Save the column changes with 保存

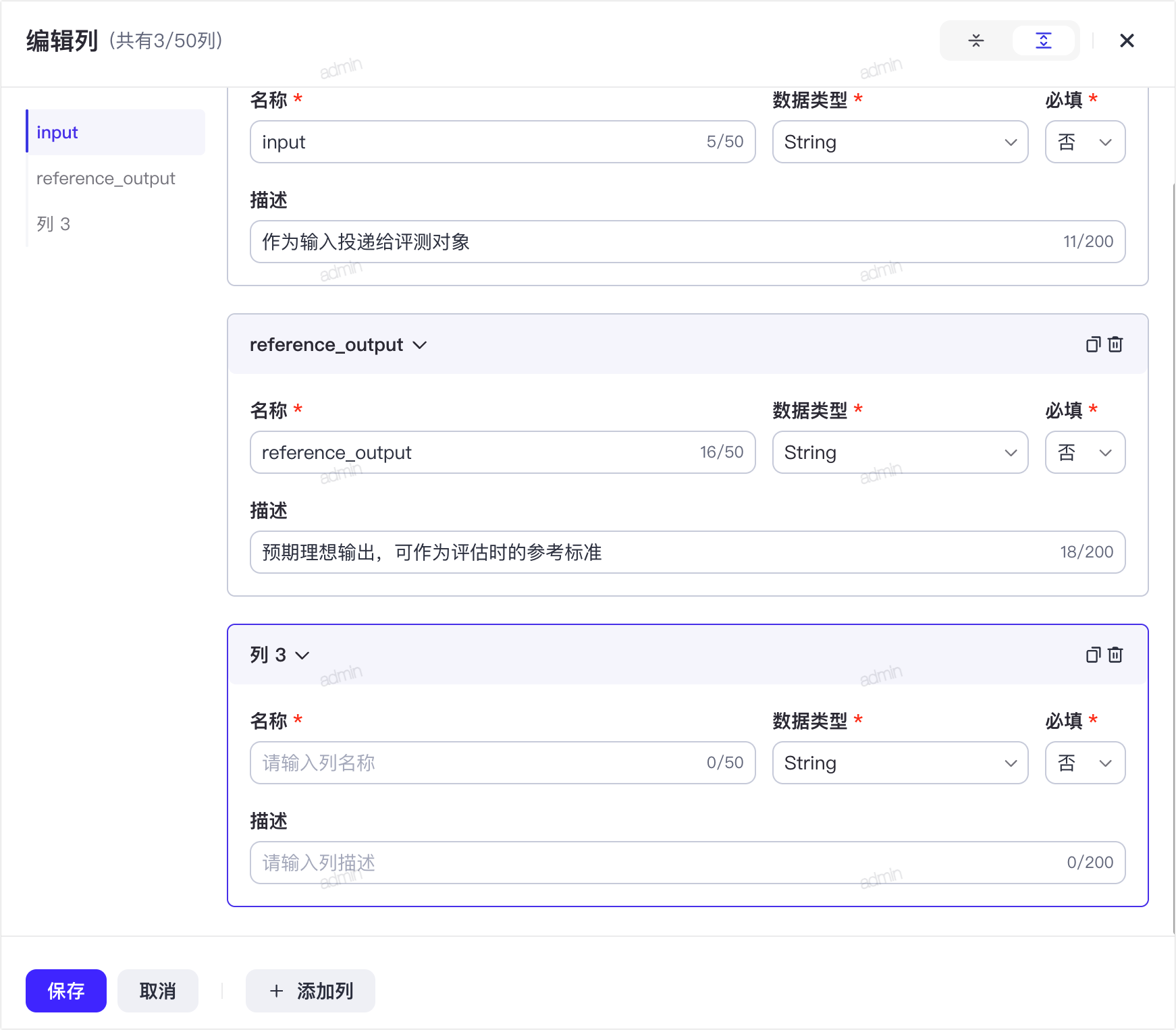(66, 991)
